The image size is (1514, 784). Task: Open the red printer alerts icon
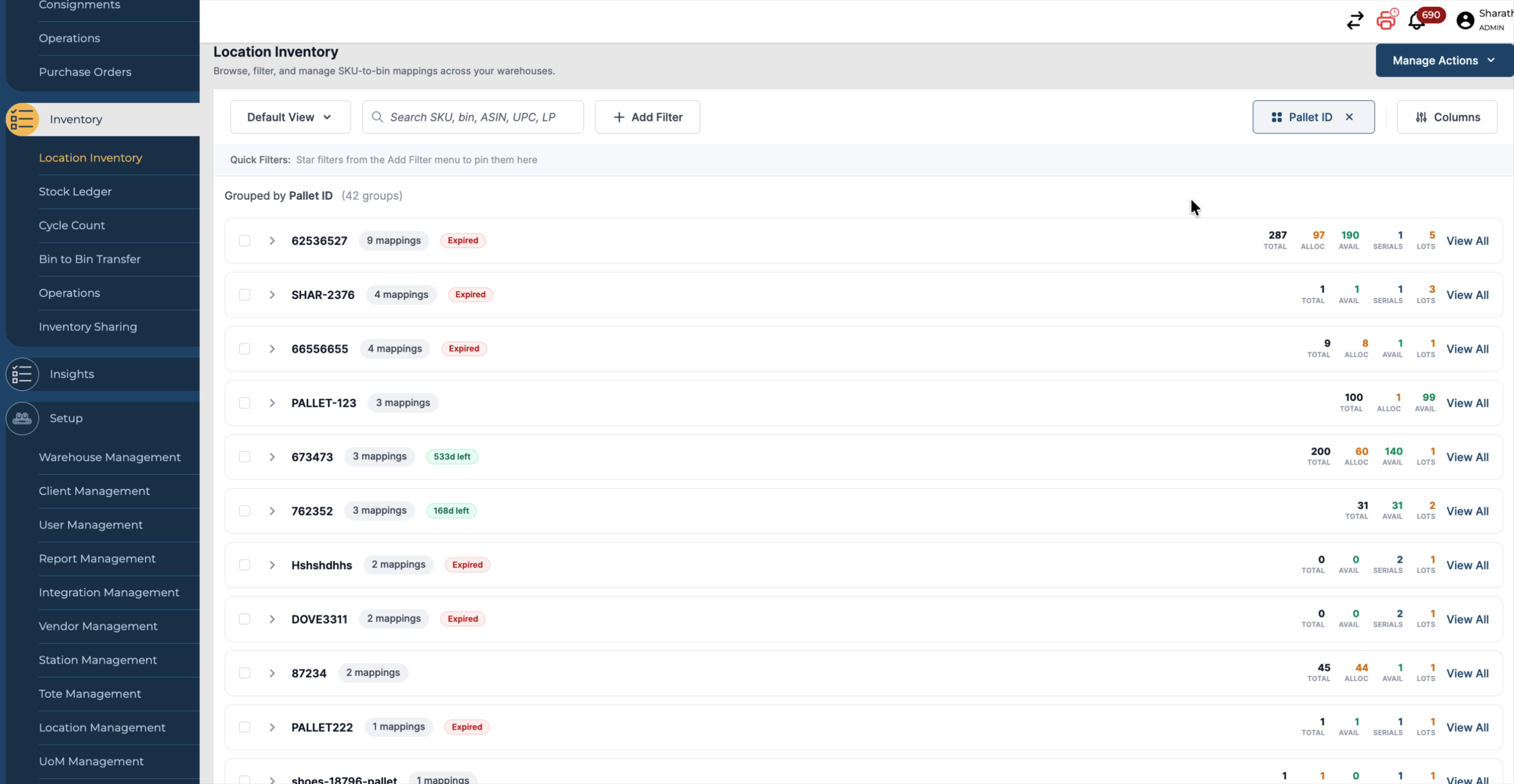click(1387, 19)
